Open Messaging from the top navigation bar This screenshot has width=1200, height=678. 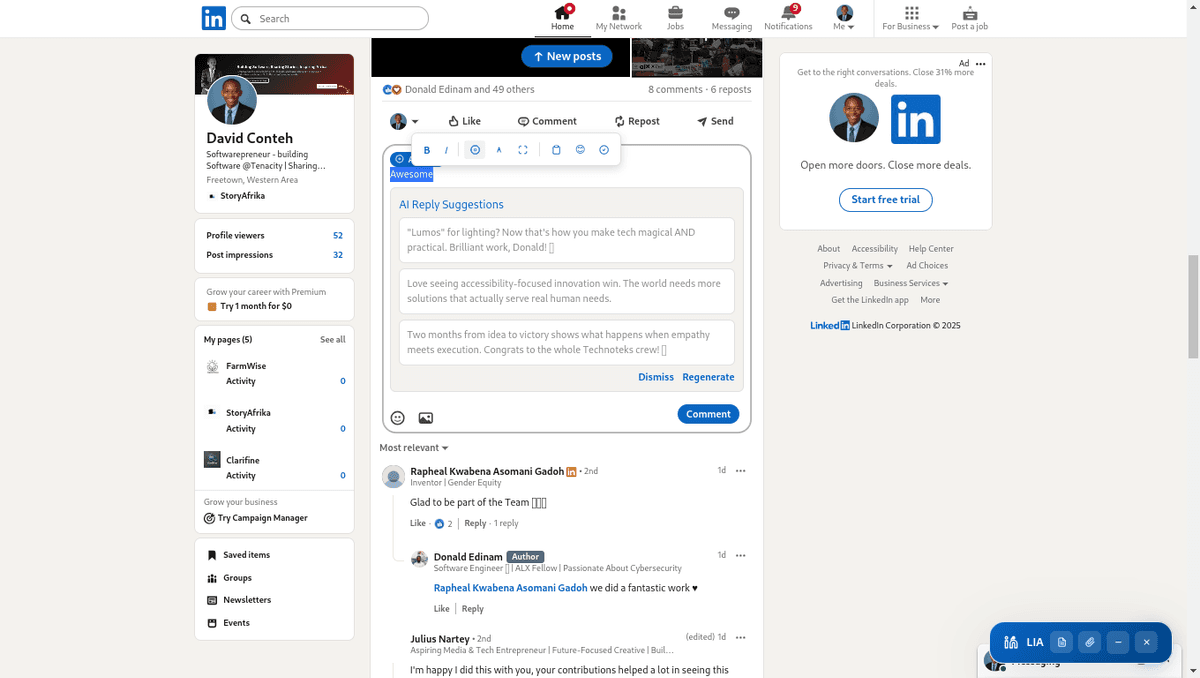(731, 17)
